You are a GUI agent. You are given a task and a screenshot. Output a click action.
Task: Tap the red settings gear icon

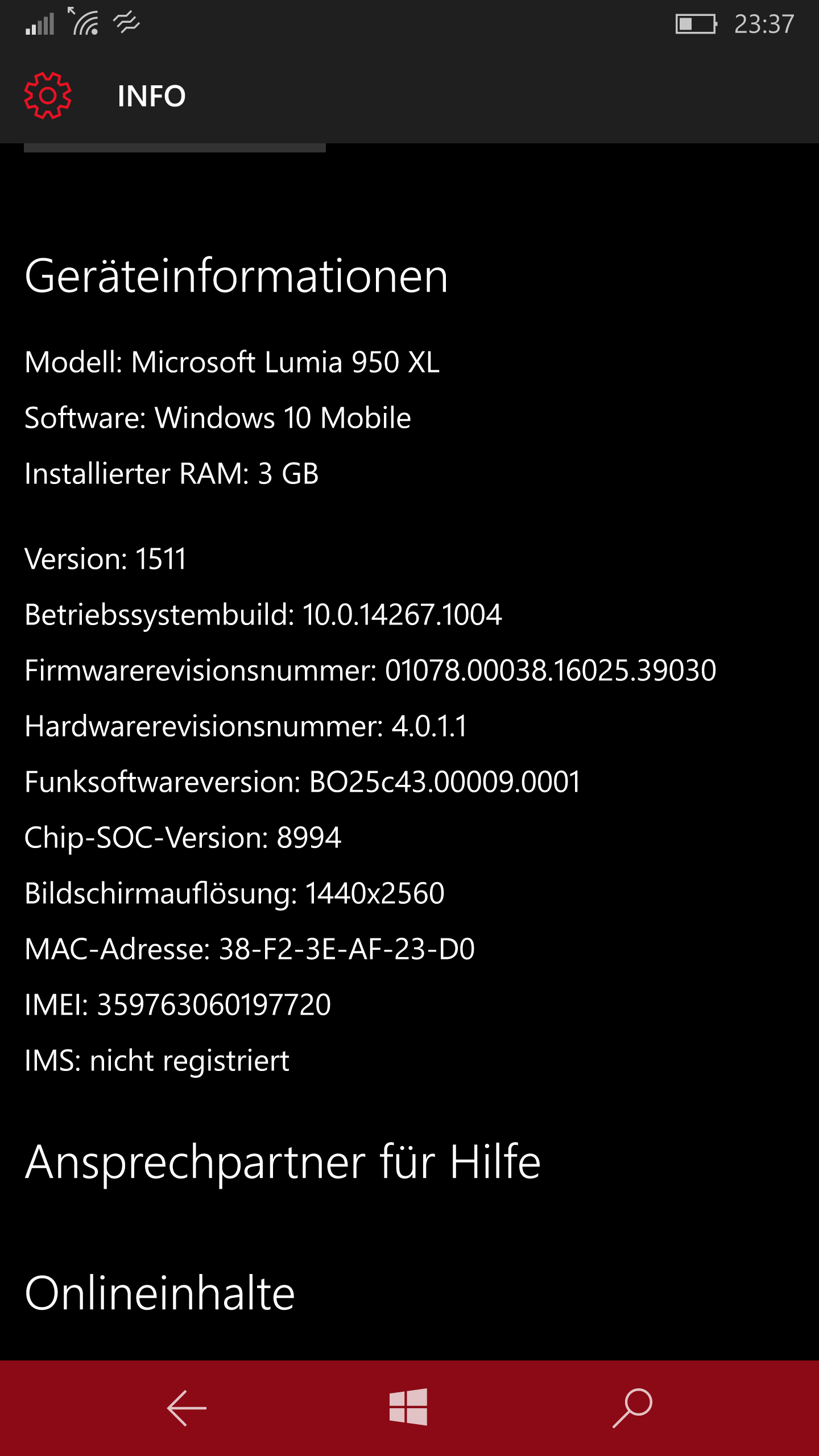click(x=48, y=96)
